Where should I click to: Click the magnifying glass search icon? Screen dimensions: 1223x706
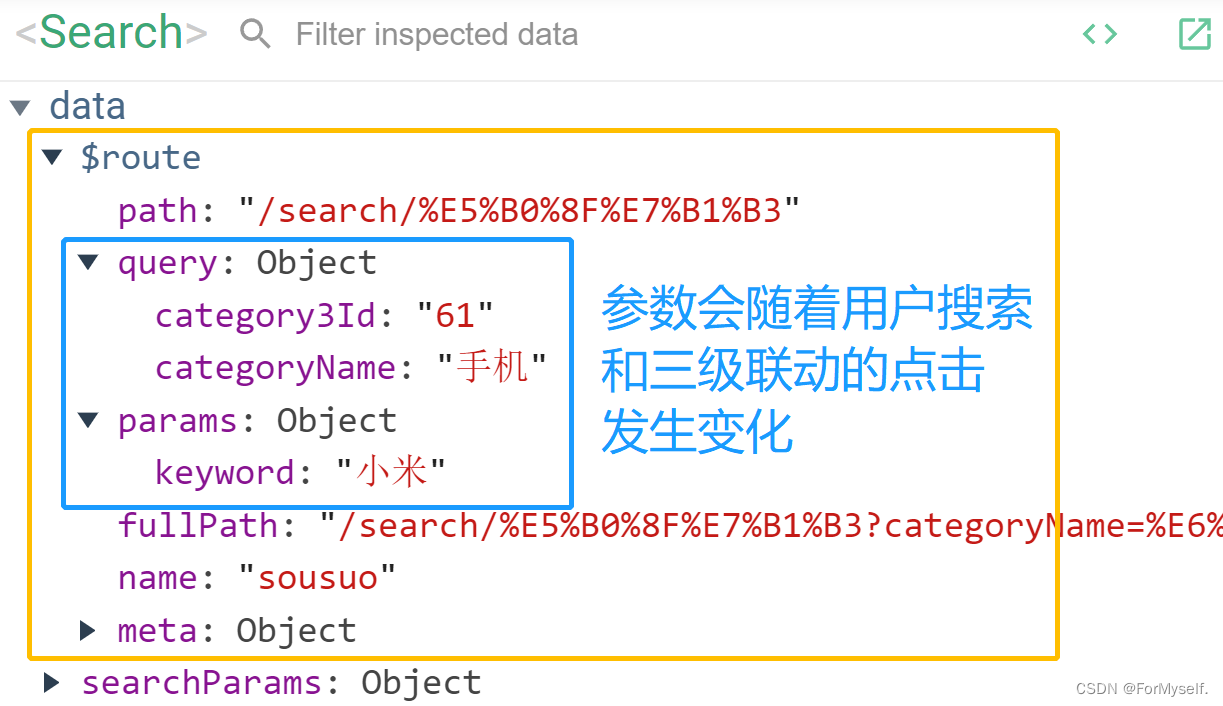(x=255, y=33)
